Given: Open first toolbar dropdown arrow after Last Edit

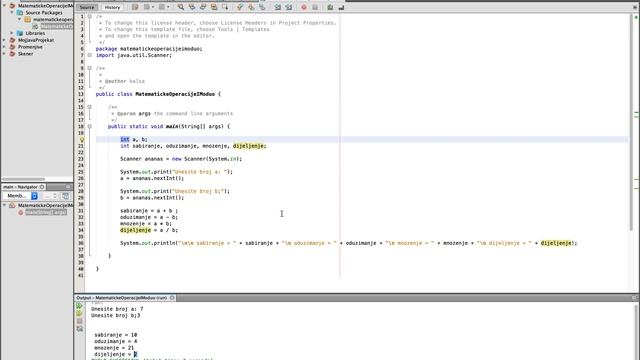Looking at the screenshot, I should 153,7.
